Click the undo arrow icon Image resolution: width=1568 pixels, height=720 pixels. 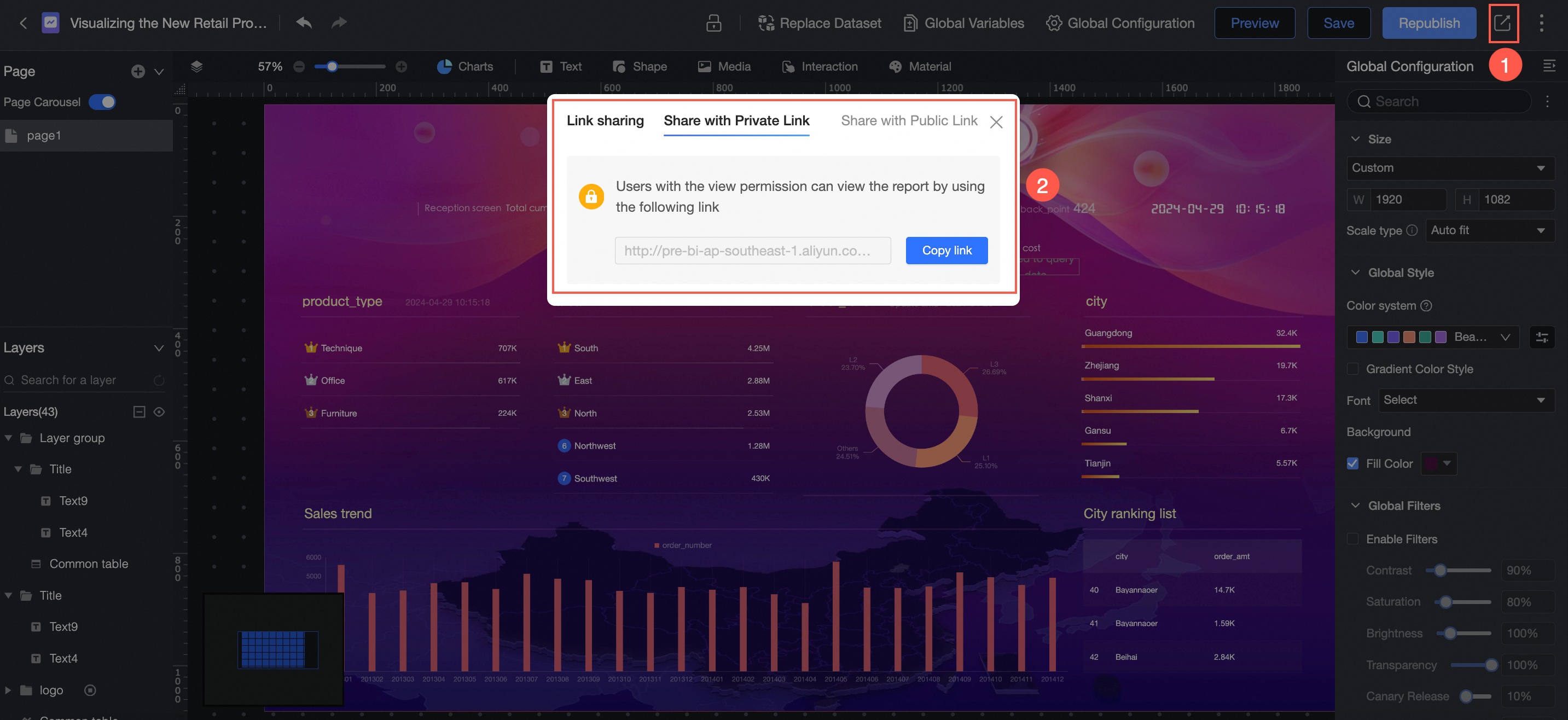pos(304,23)
